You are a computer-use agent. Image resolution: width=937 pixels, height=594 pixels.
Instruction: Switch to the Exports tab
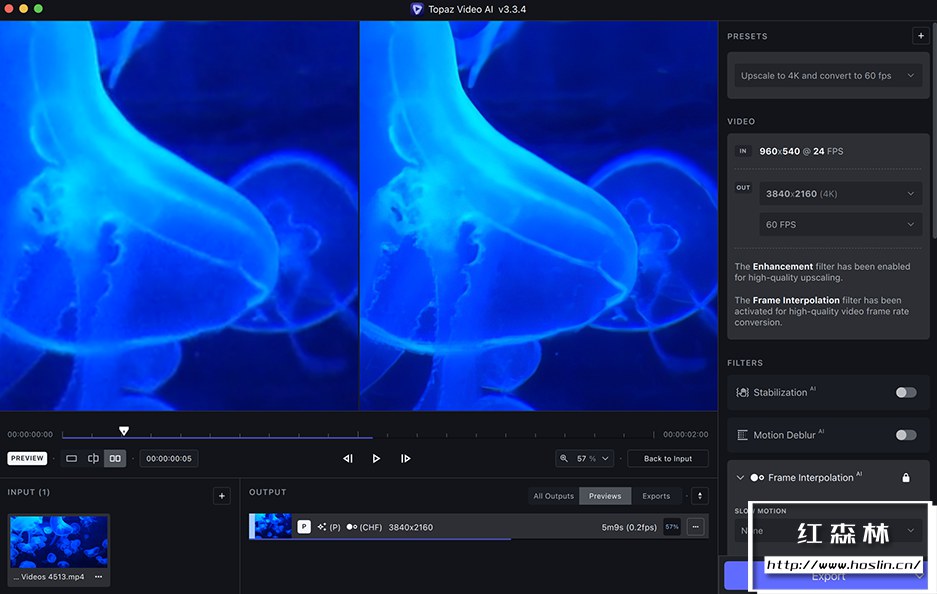point(656,496)
